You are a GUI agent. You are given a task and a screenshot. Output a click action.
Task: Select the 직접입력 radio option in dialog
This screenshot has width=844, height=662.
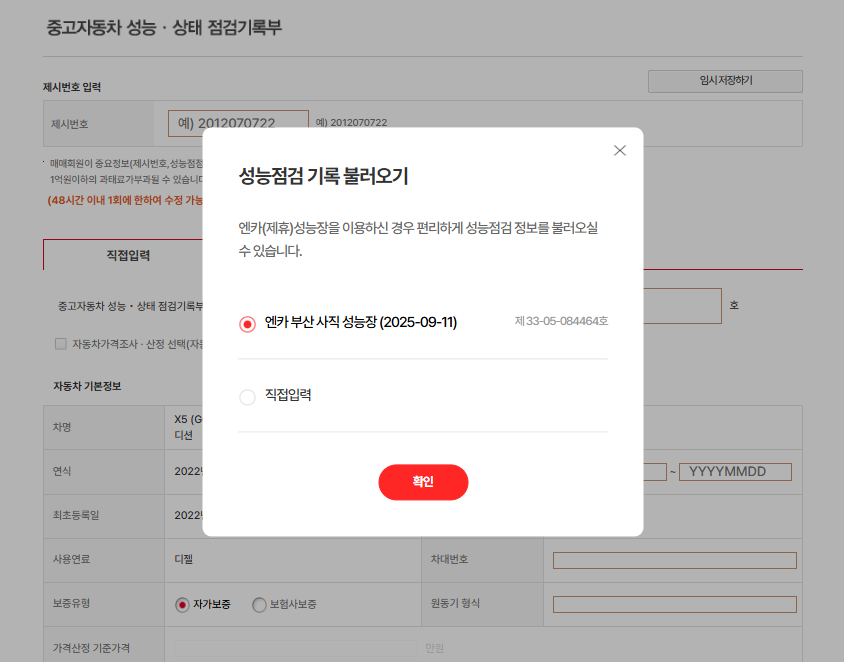coord(247,397)
